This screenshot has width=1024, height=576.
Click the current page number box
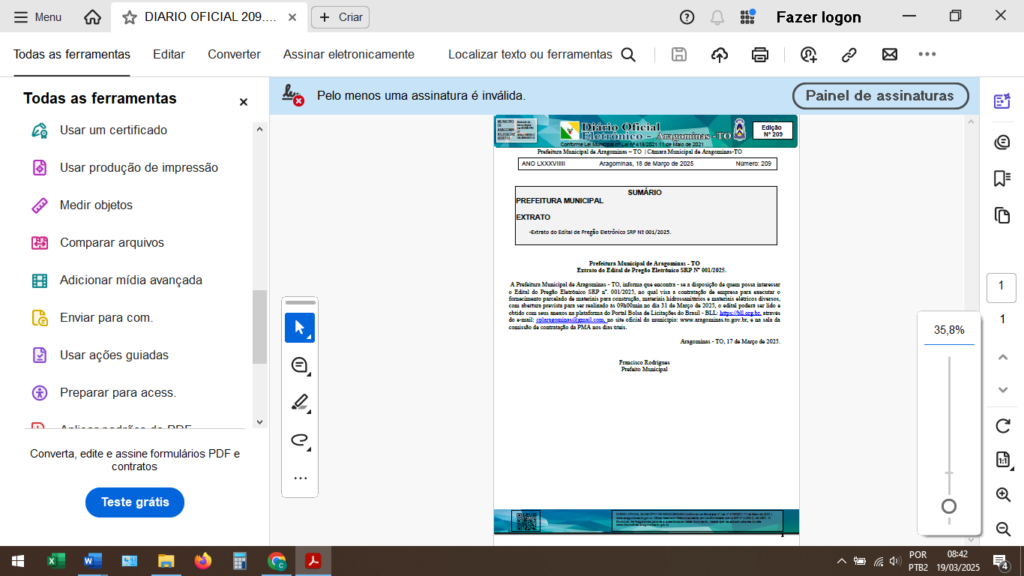click(x=1001, y=286)
